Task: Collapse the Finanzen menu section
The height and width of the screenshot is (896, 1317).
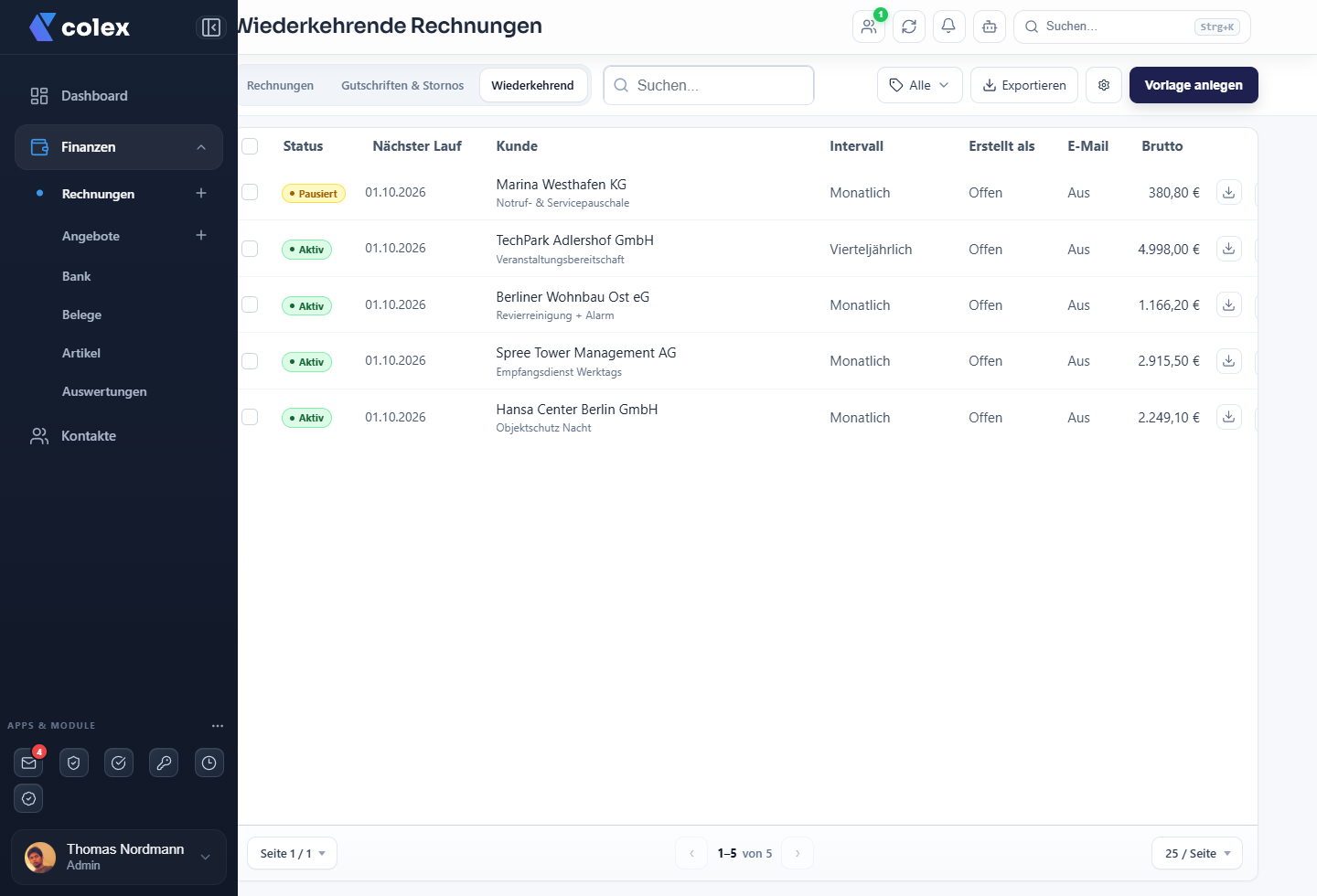Action: (119, 147)
